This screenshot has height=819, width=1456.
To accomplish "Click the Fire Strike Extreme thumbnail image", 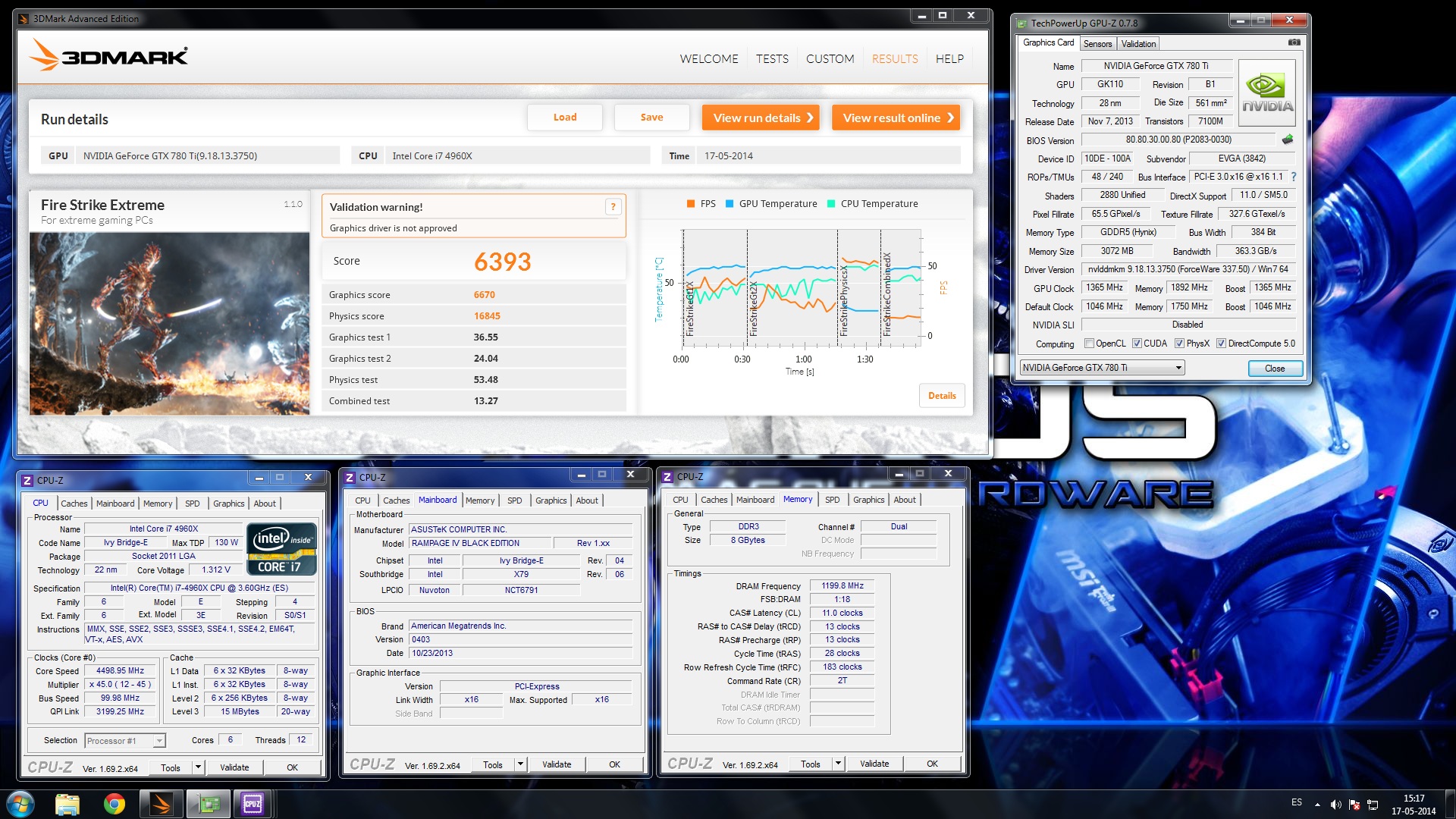I will [170, 323].
